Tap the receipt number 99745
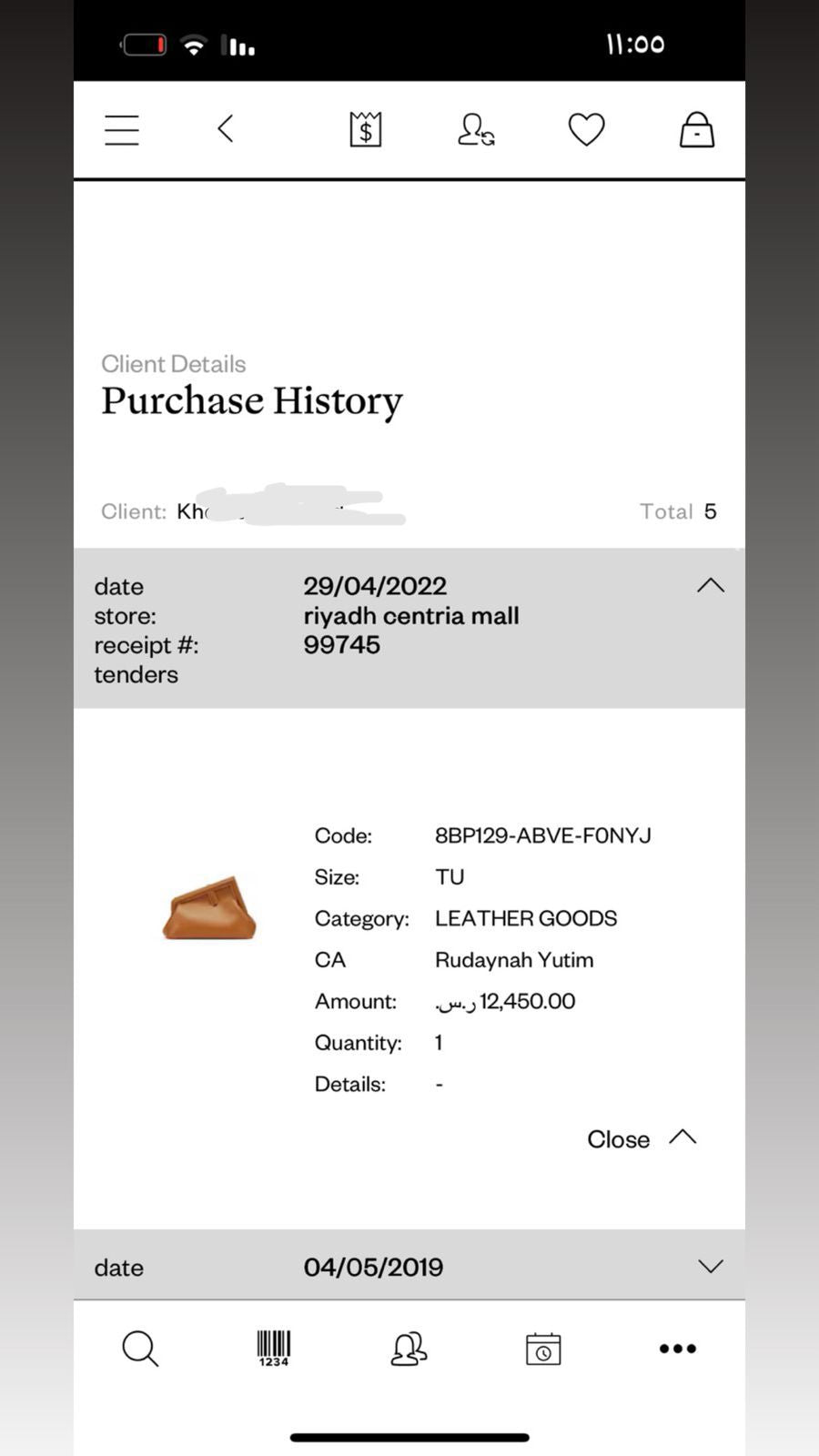 click(342, 645)
